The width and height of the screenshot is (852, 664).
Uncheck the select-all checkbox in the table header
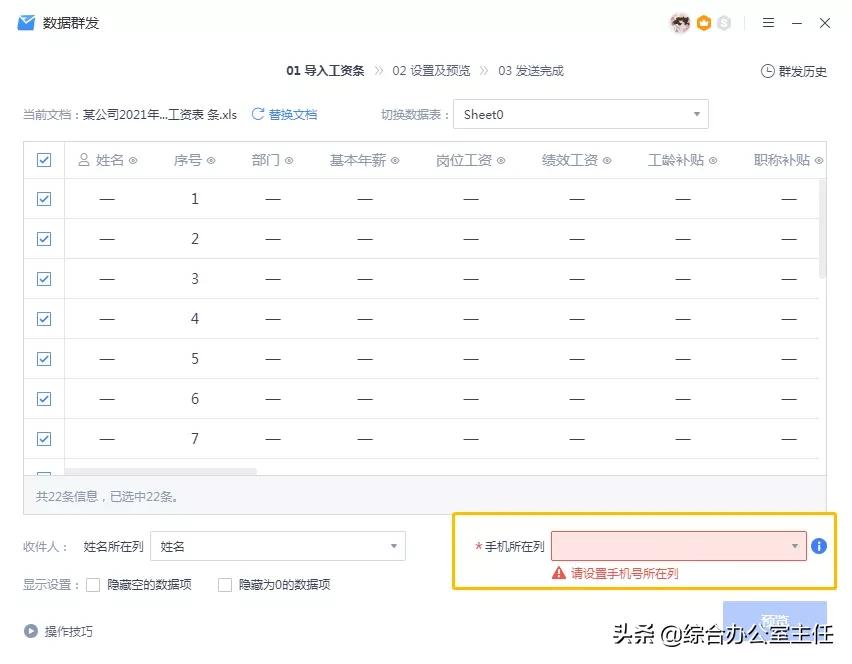pos(43,159)
